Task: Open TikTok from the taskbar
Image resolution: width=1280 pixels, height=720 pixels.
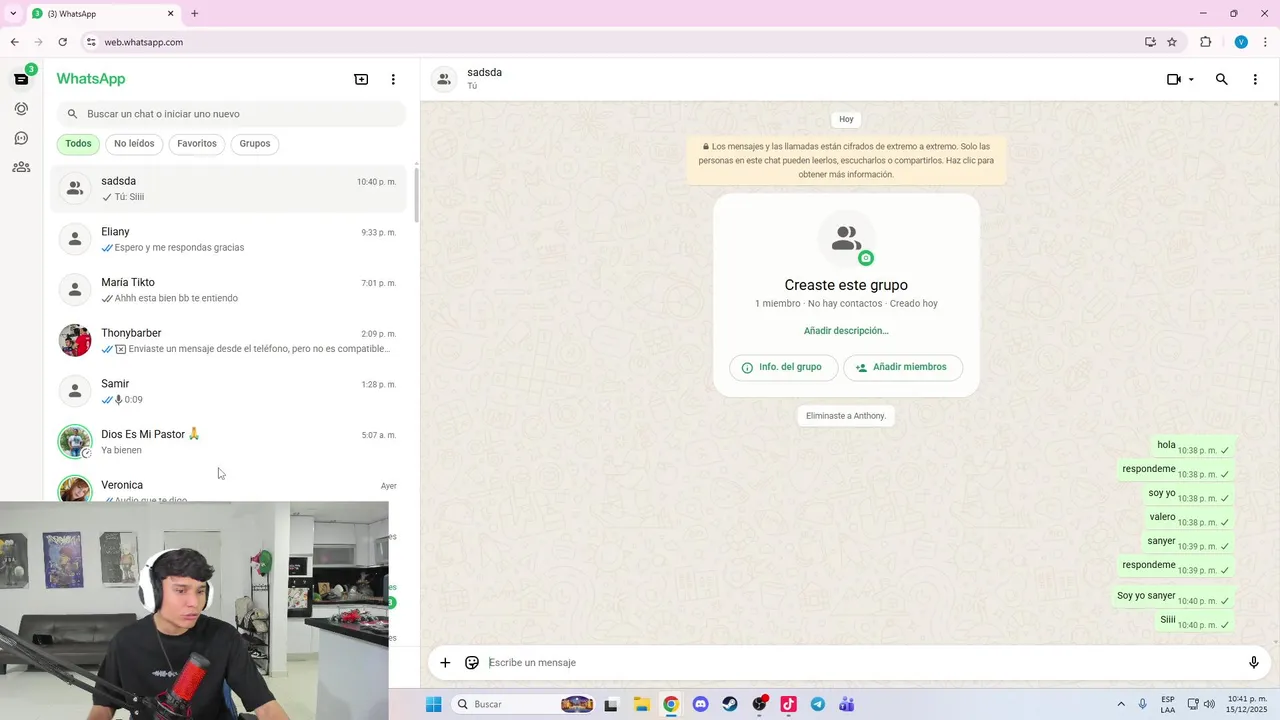Action: pyautogui.click(x=788, y=704)
